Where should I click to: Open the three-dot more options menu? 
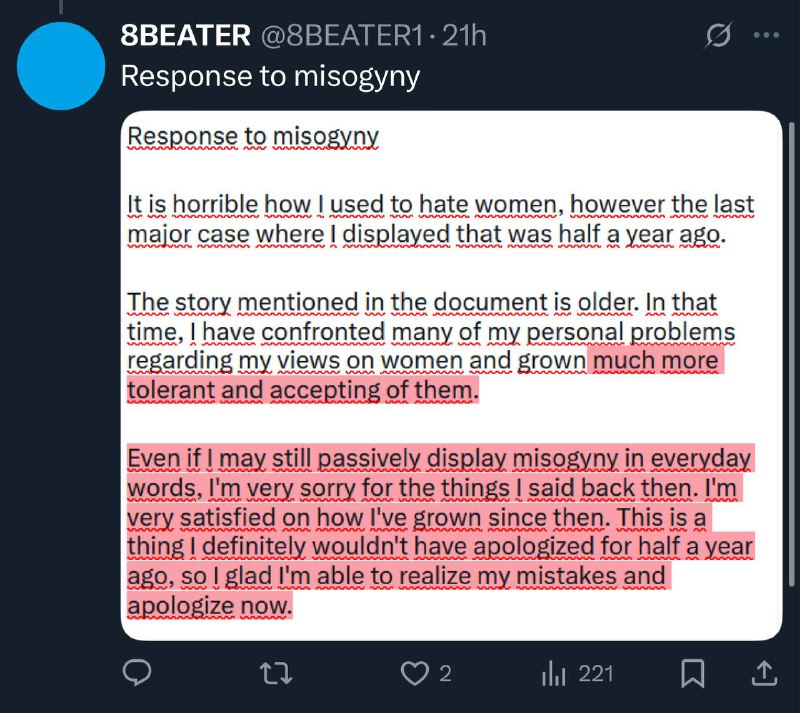tap(766, 35)
